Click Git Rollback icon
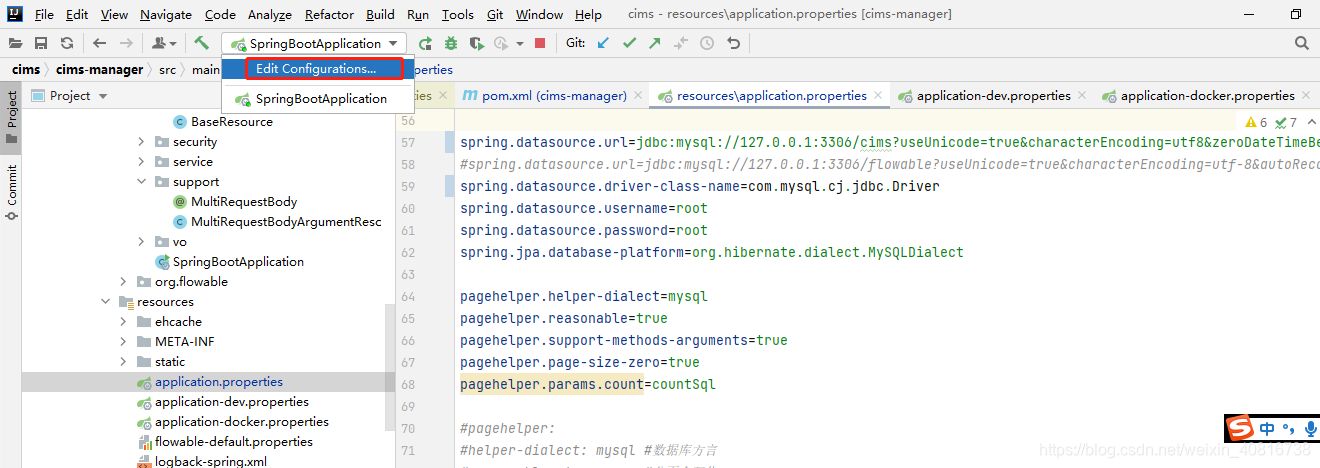 pos(733,43)
